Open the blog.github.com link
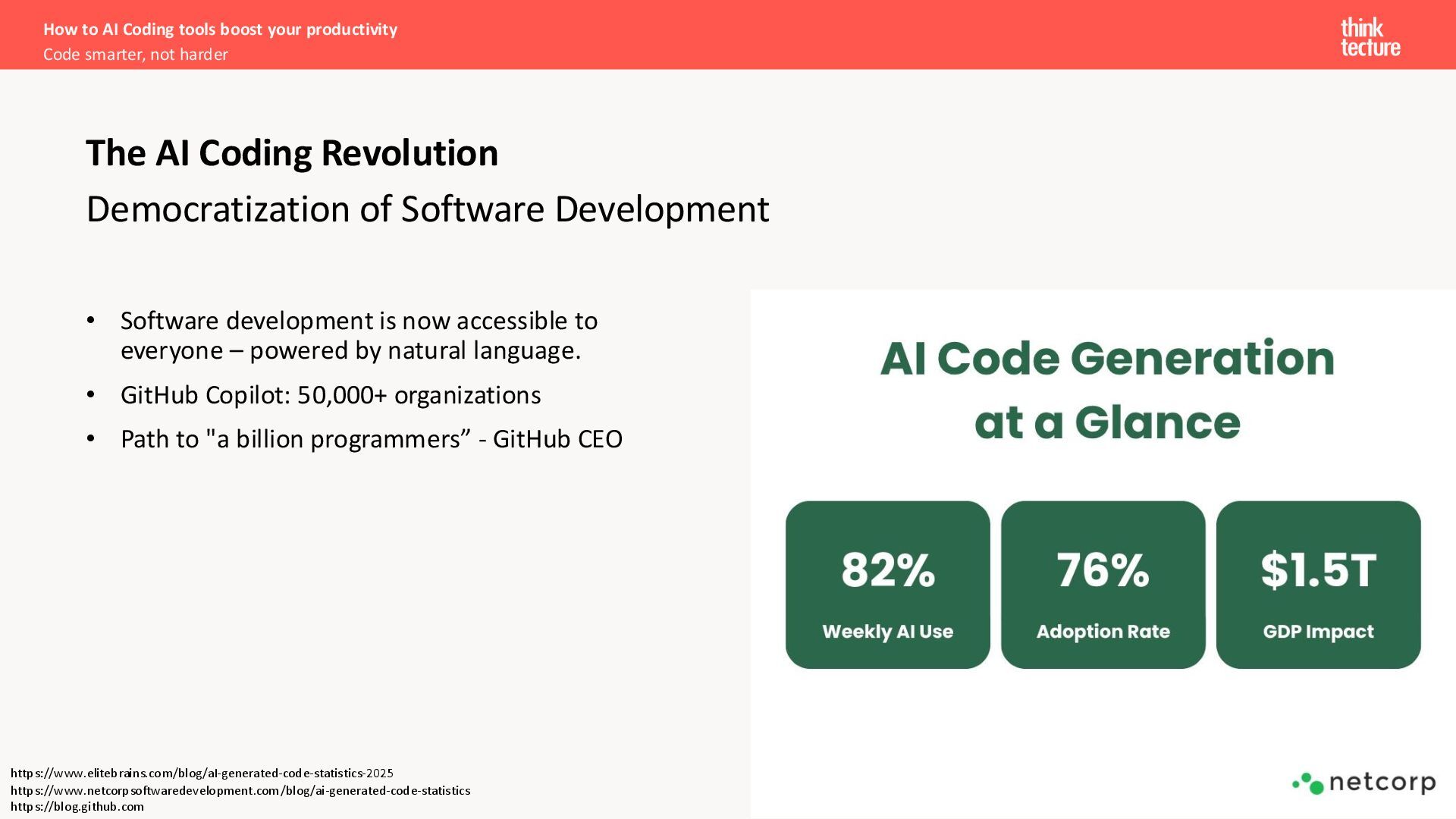 (x=77, y=807)
